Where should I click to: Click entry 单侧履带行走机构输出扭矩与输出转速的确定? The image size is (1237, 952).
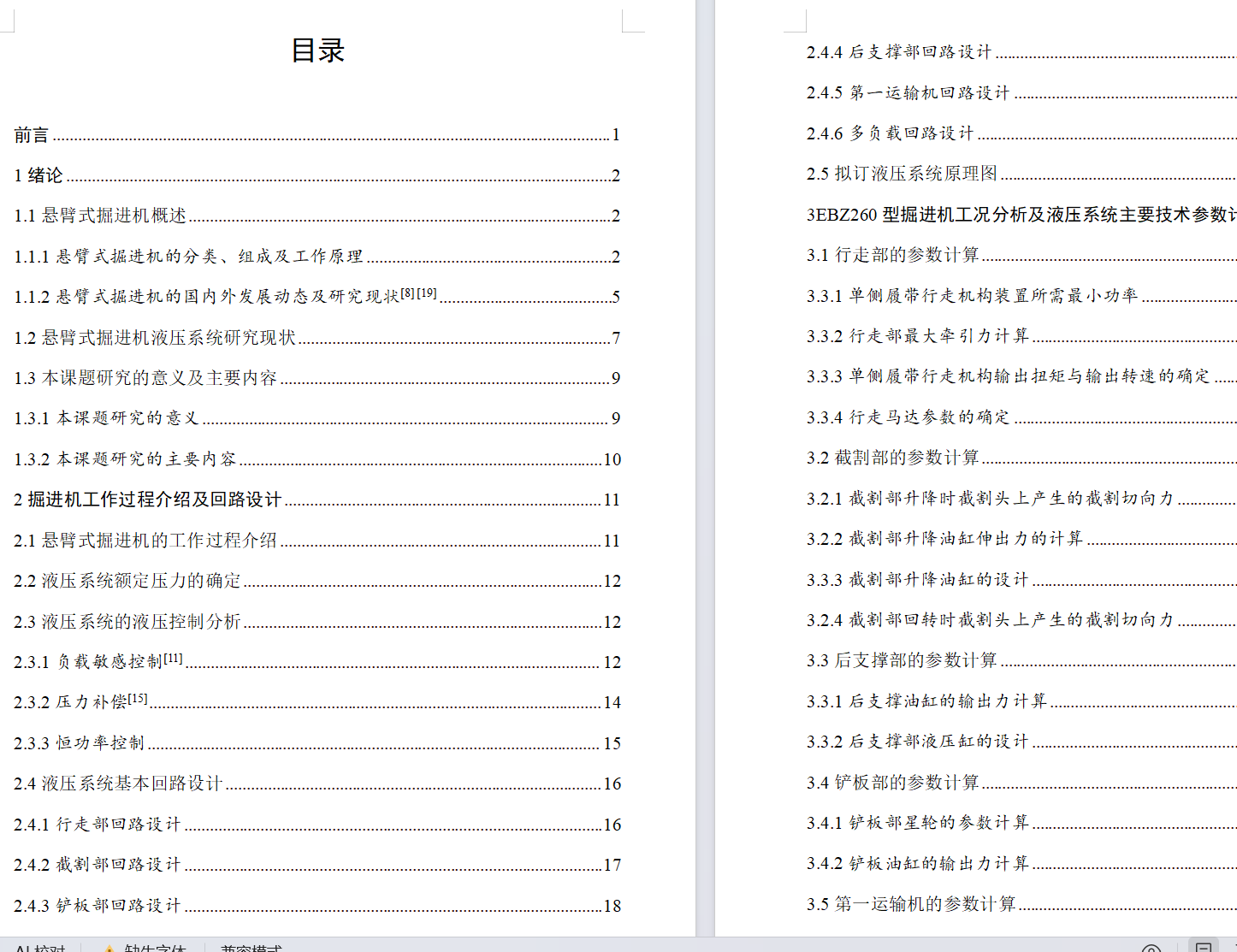(x=1021, y=376)
